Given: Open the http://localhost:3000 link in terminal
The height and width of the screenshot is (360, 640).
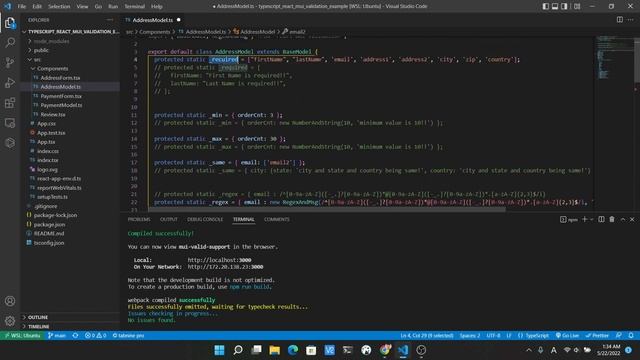Looking at the screenshot, I should [219, 260].
